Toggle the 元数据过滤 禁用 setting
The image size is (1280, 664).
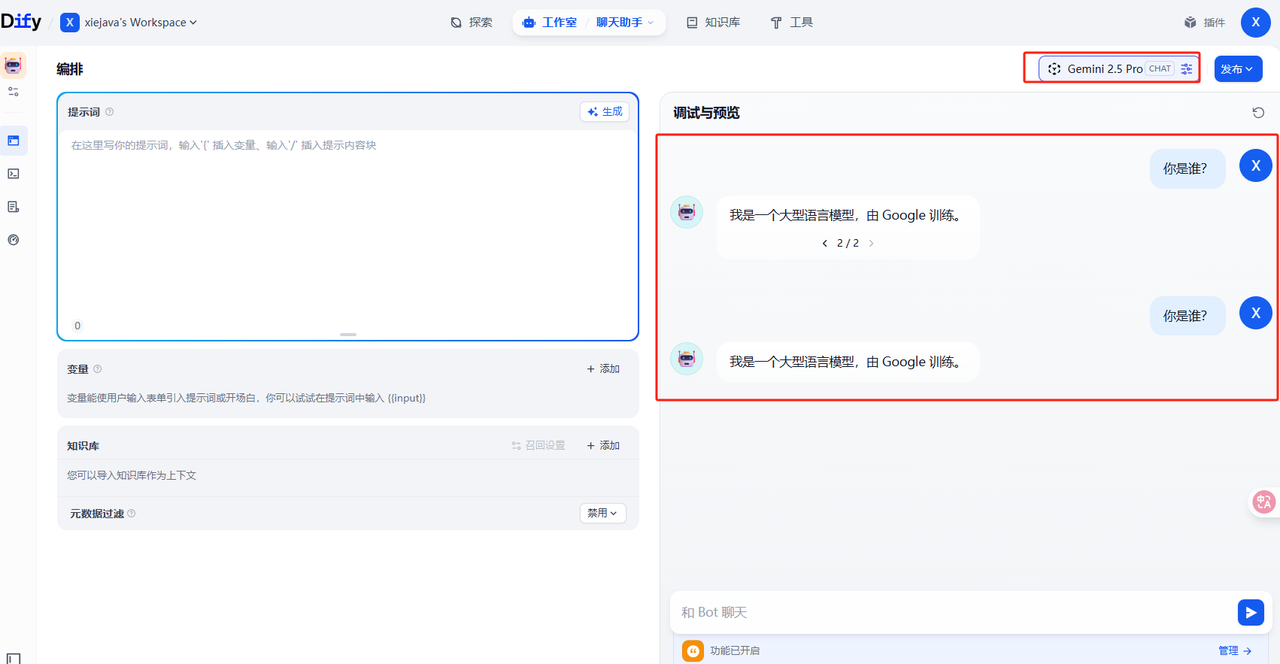click(x=602, y=512)
